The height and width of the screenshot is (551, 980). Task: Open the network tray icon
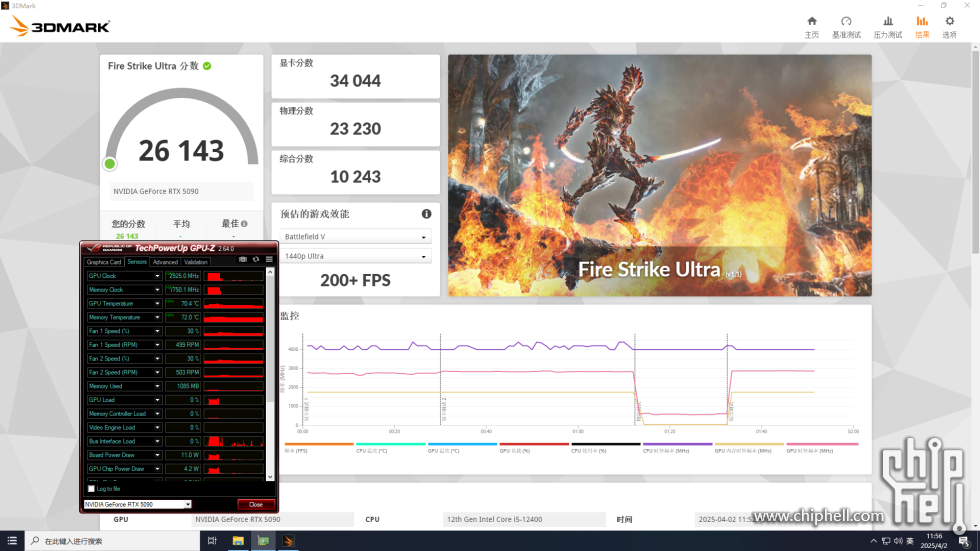point(886,541)
